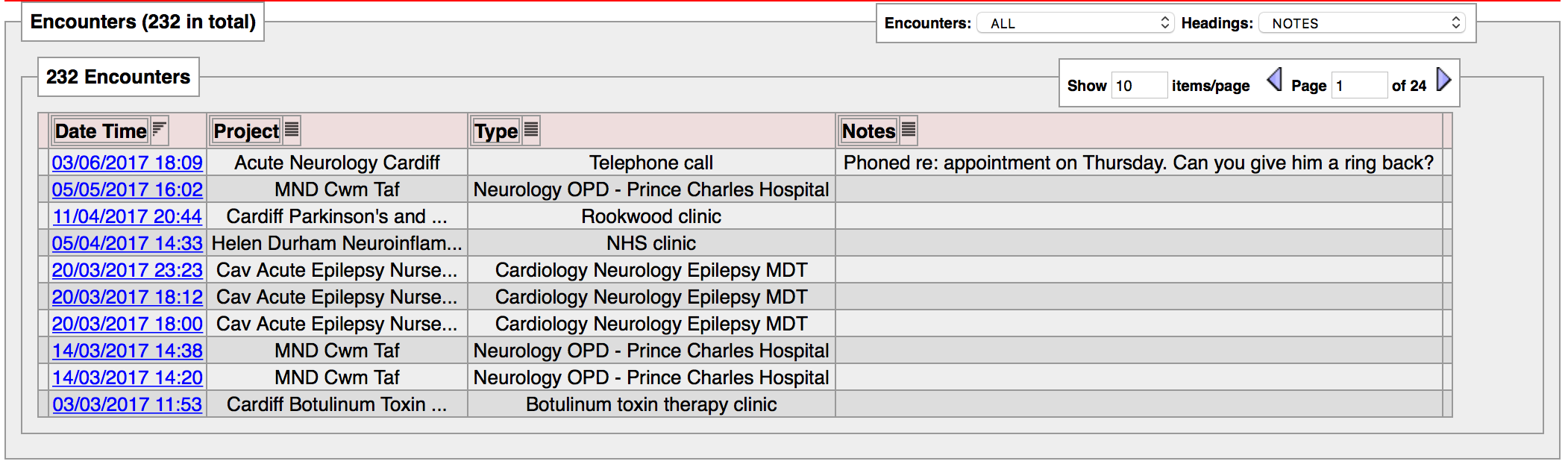Open the 03/03/2017 Botulinum toxin encounter

127,404
